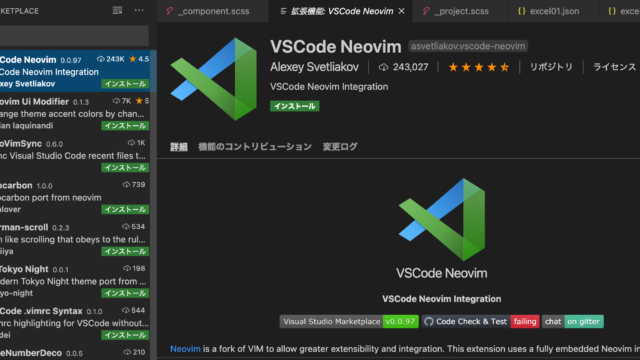The height and width of the screenshot is (360, 640).
Task: Select Code Neovim 0.0.97 extension row
Action: coord(75,71)
